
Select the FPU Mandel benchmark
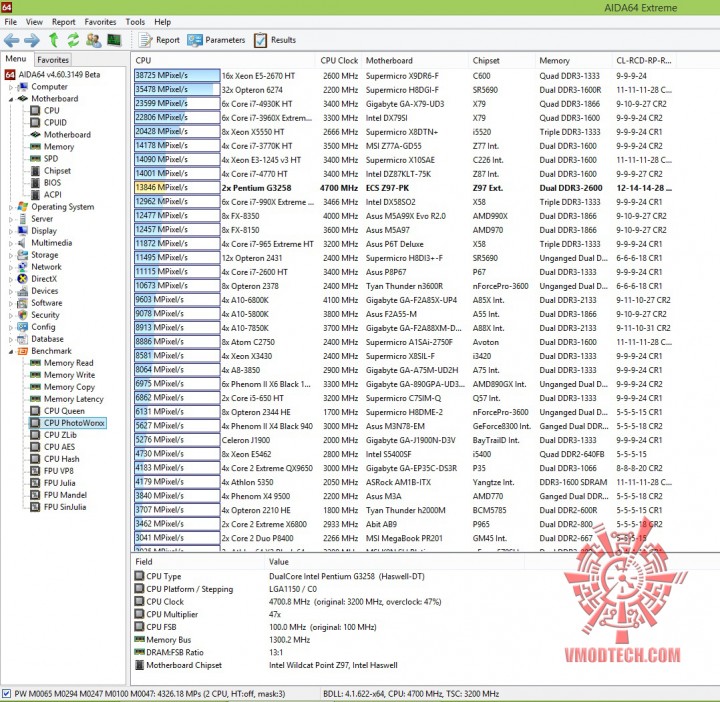[58, 495]
